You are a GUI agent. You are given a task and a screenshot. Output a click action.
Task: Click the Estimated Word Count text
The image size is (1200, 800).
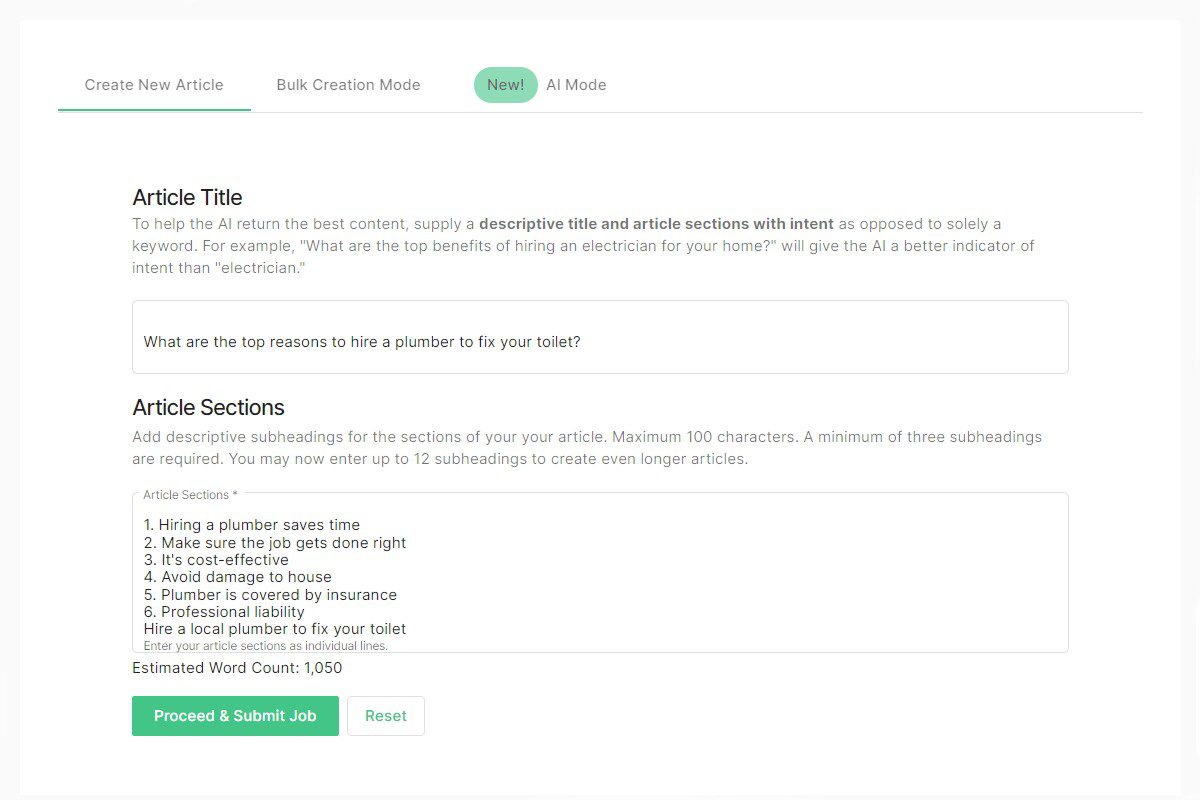(x=237, y=668)
